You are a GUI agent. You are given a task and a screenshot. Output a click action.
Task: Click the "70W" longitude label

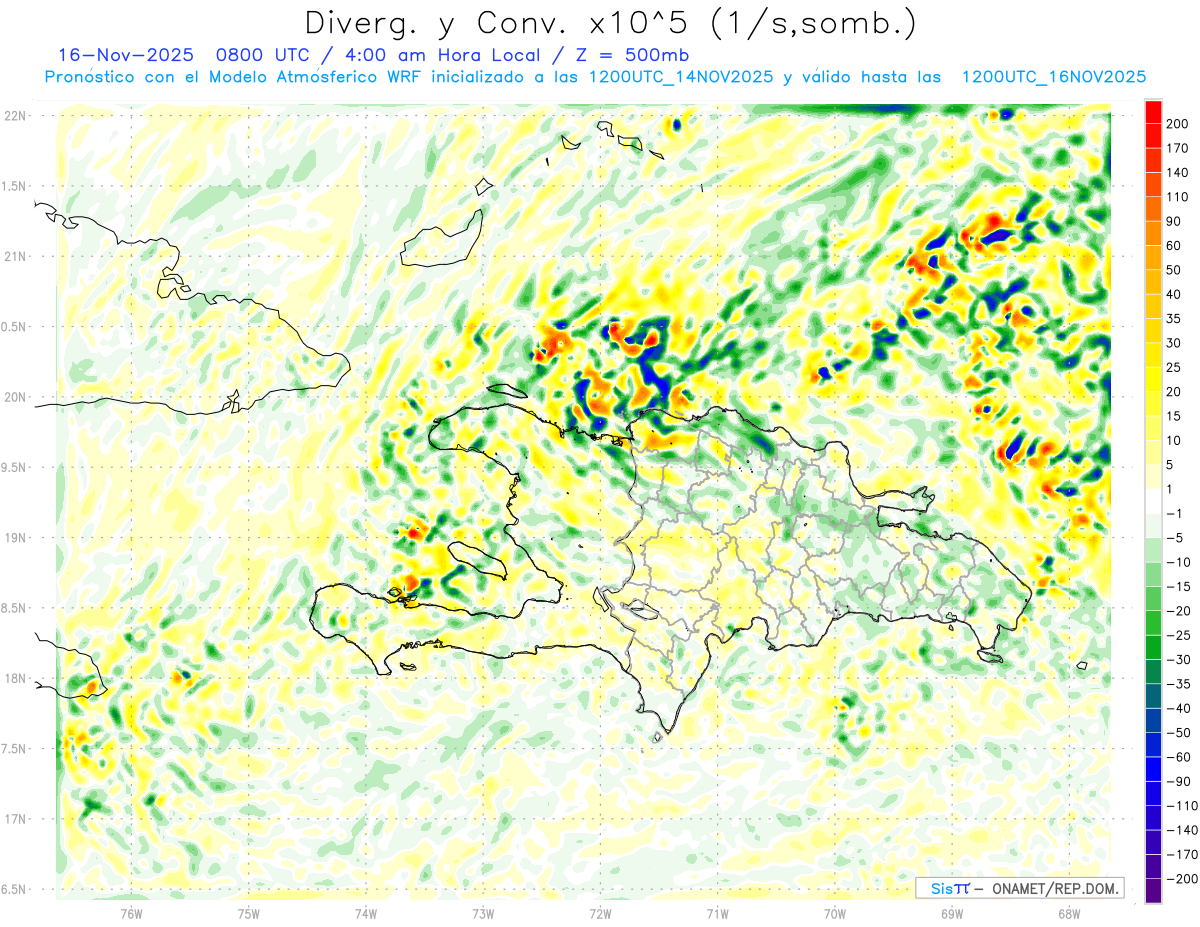(x=835, y=913)
